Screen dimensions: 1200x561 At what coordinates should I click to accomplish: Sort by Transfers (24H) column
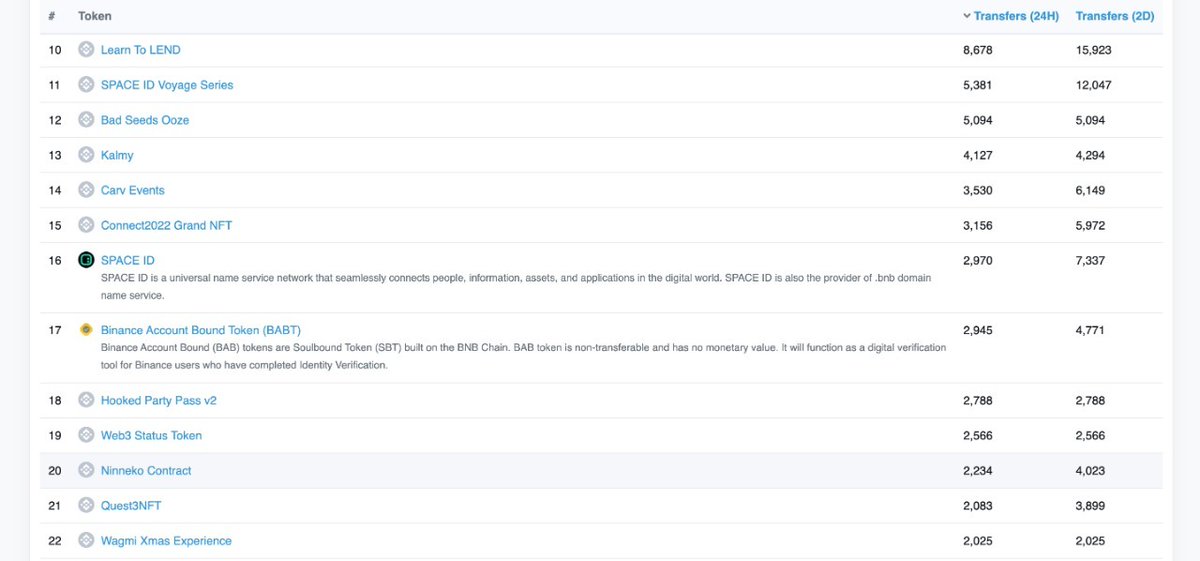pos(1010,16)
